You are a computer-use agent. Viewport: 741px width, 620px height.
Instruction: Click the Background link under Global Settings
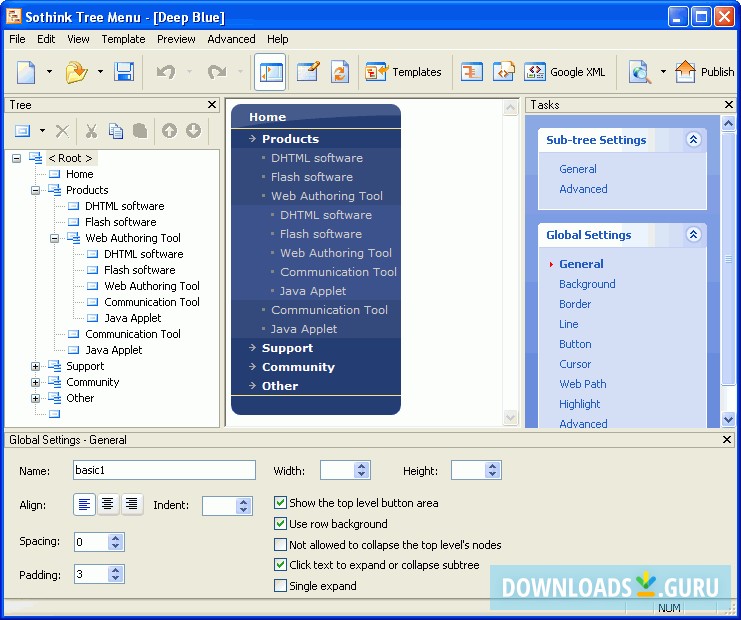coord(587,284)
